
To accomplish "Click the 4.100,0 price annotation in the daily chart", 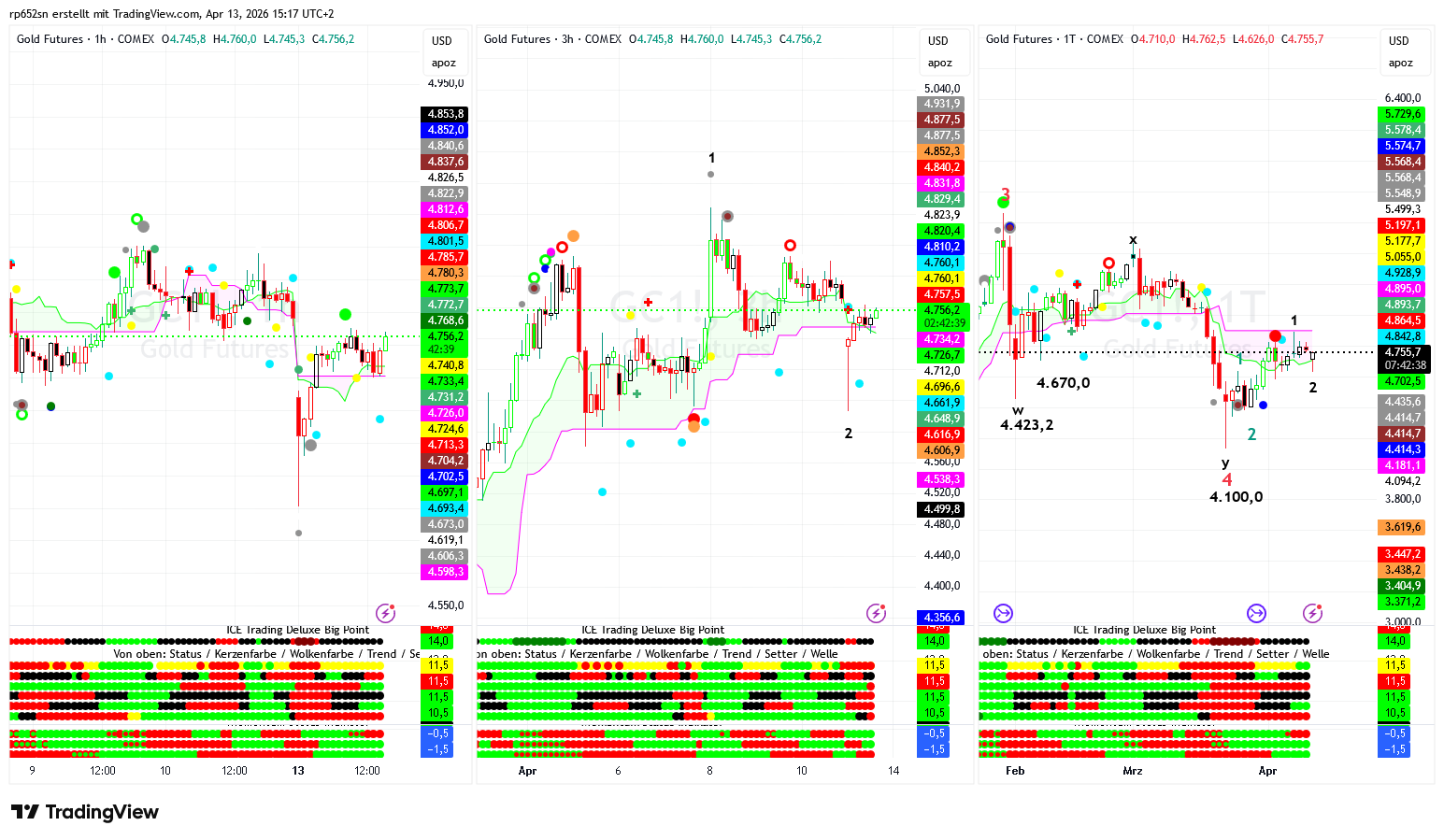I will click(1236, 497).
